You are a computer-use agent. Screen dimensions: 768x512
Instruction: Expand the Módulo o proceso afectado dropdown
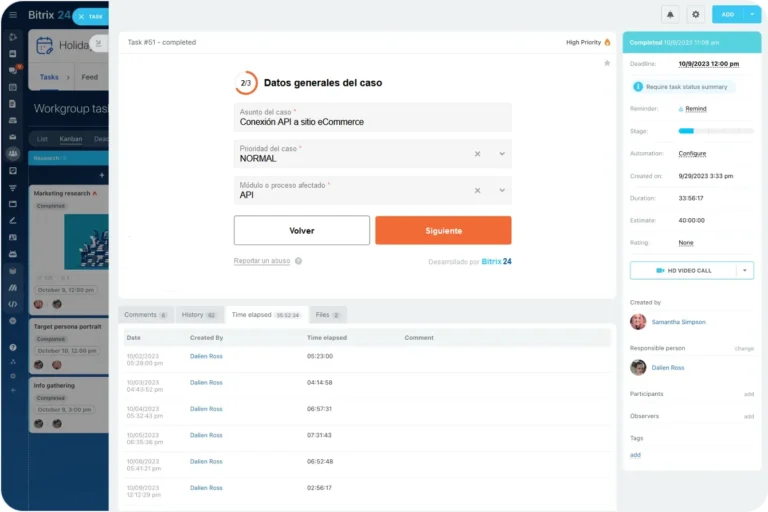click(x=502, y=191)
